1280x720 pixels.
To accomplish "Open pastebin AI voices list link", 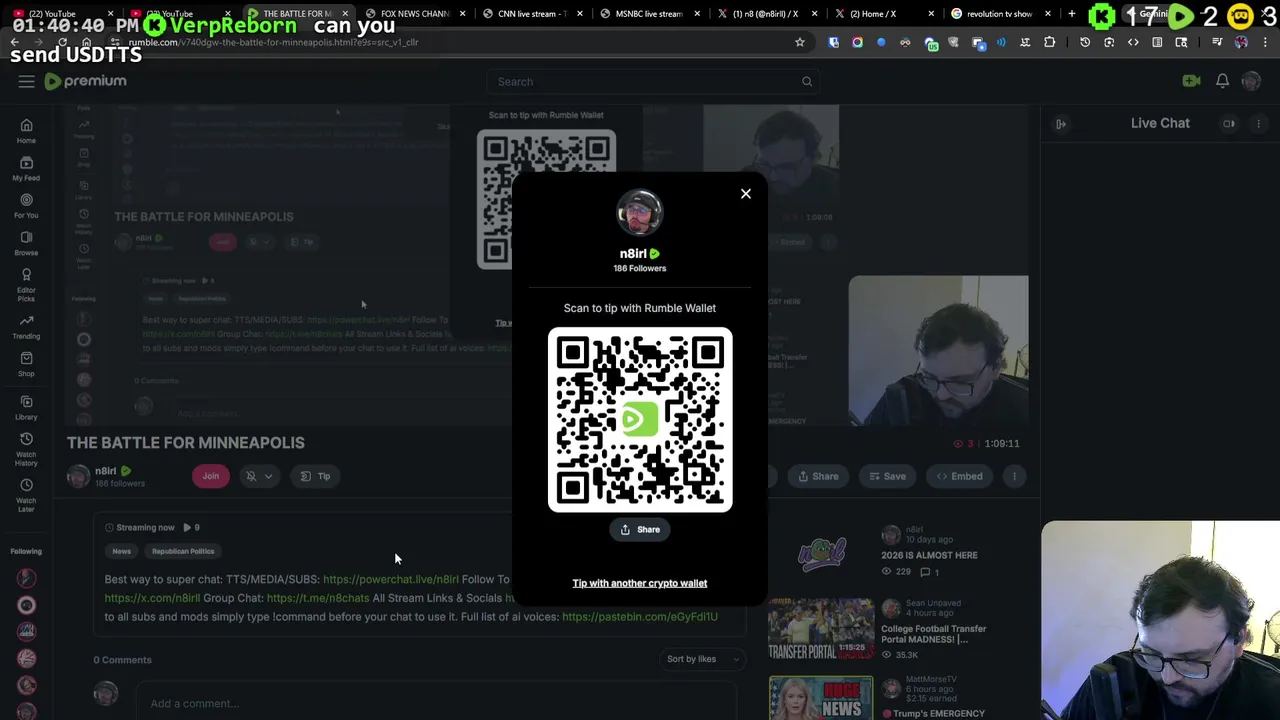I will [640, 617].
